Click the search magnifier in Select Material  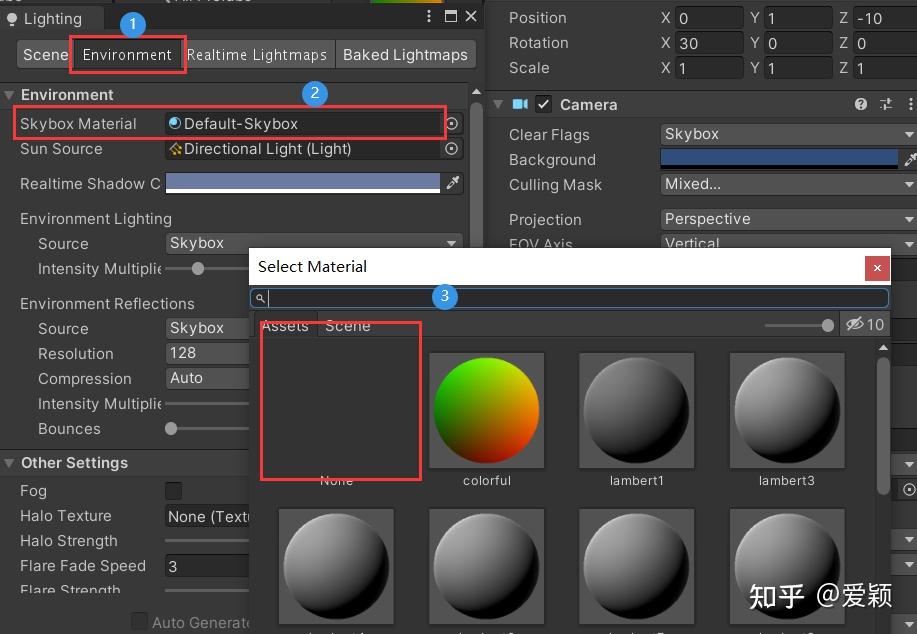pyautogui.click(x=260, y=297)
